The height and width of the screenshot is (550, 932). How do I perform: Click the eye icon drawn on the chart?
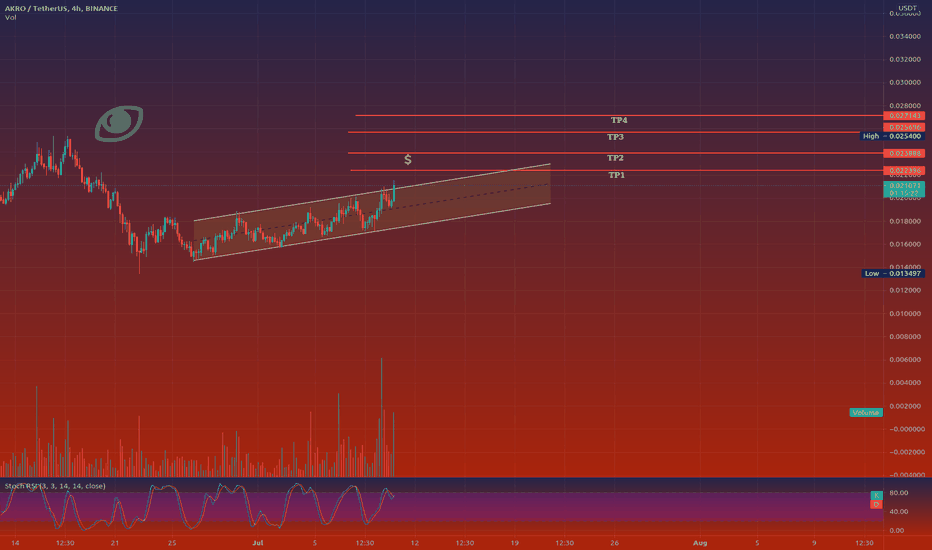point(119,124)
